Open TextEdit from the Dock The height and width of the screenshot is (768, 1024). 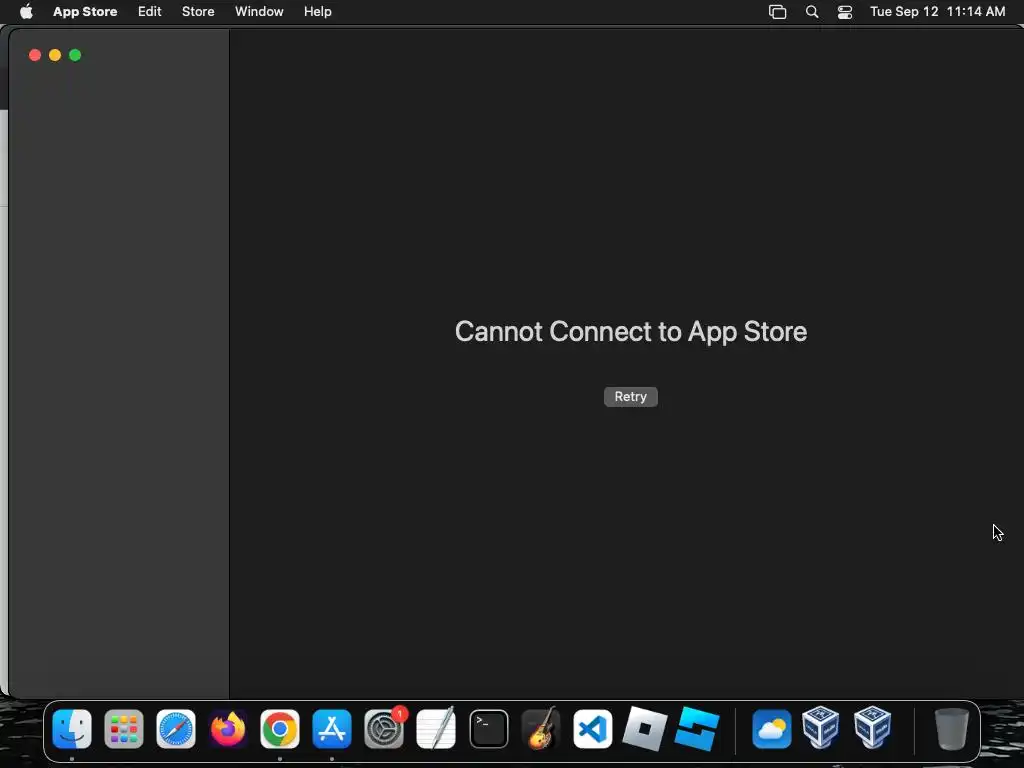point(436,729)
